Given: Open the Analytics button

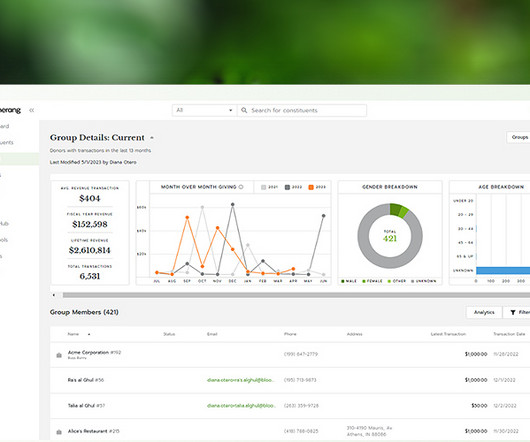Looking at the screenshot, I should coord(484,312).
